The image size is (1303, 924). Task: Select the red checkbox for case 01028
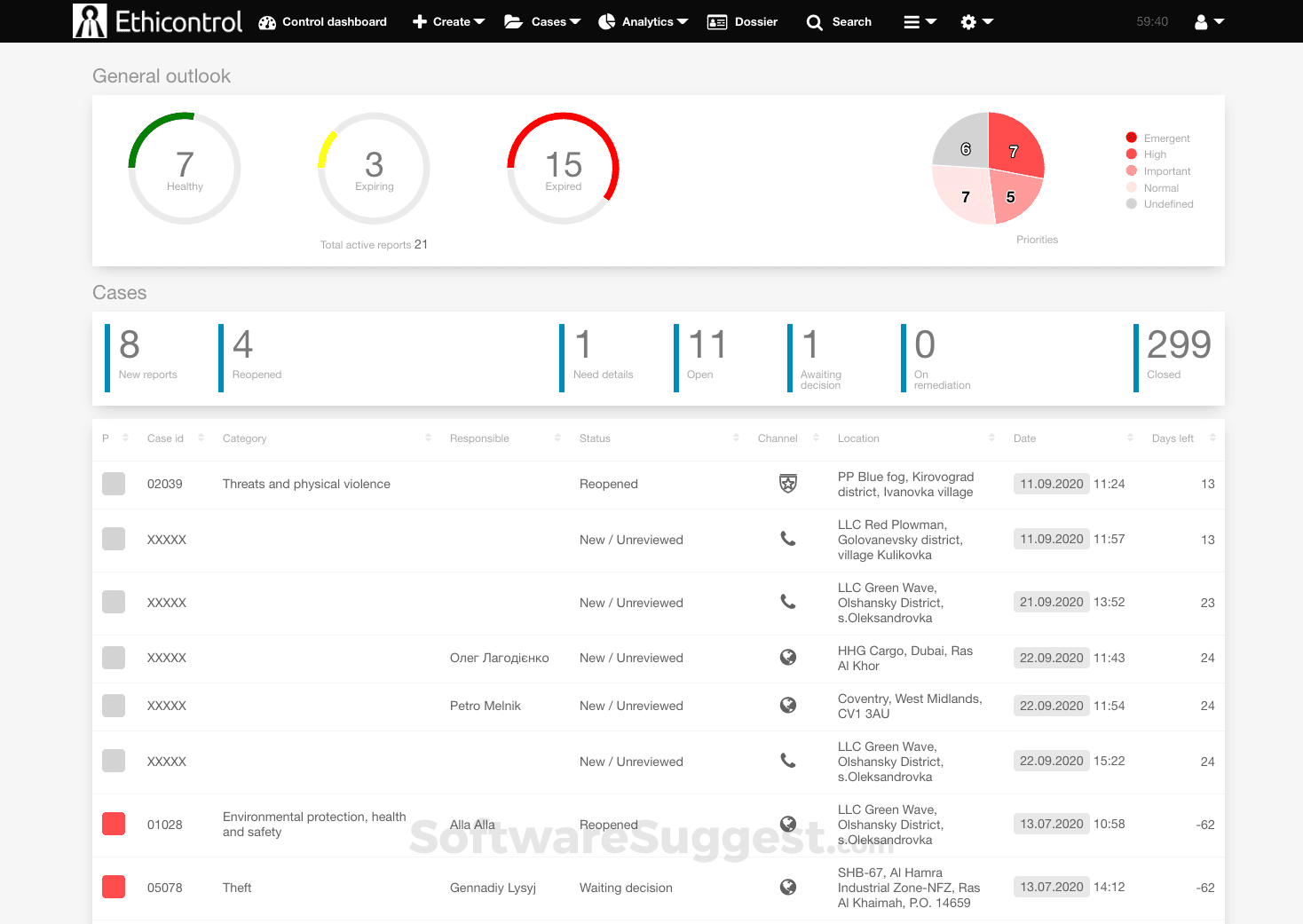click(113, 824)
